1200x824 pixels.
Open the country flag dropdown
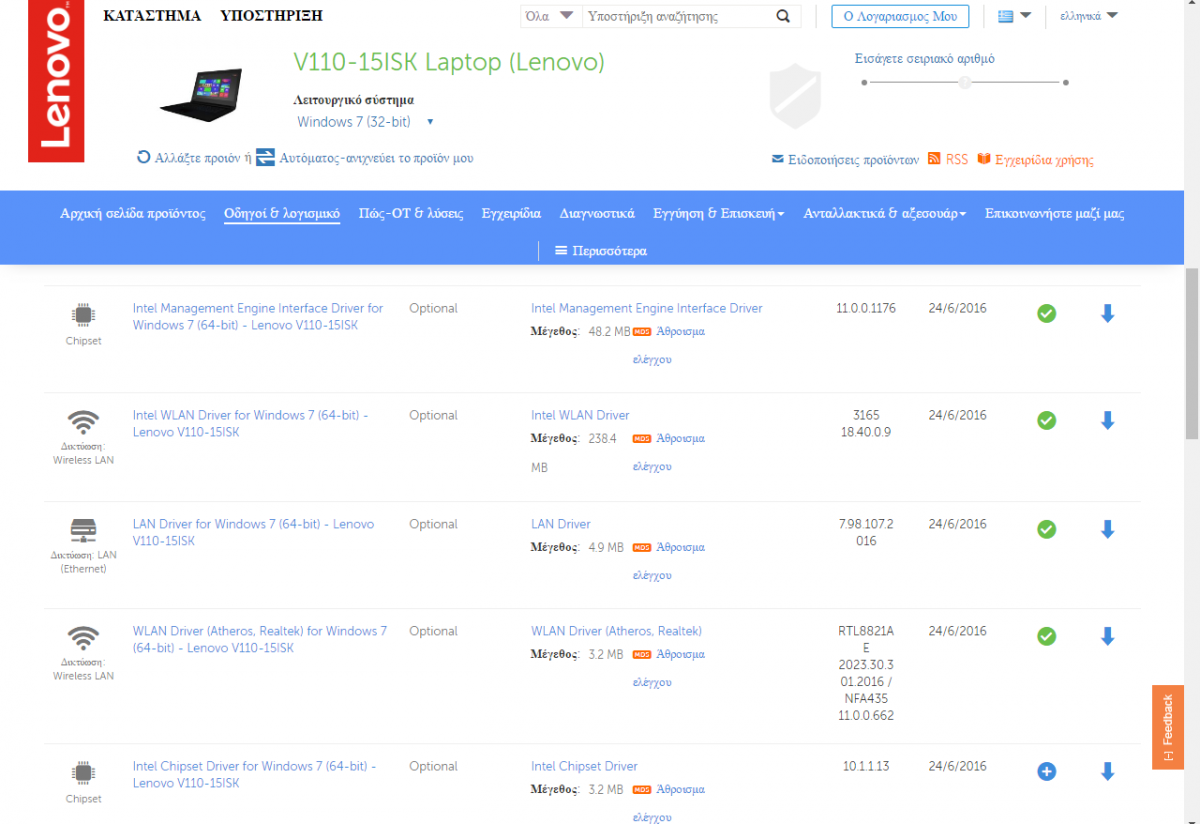tap(1014, 16)
